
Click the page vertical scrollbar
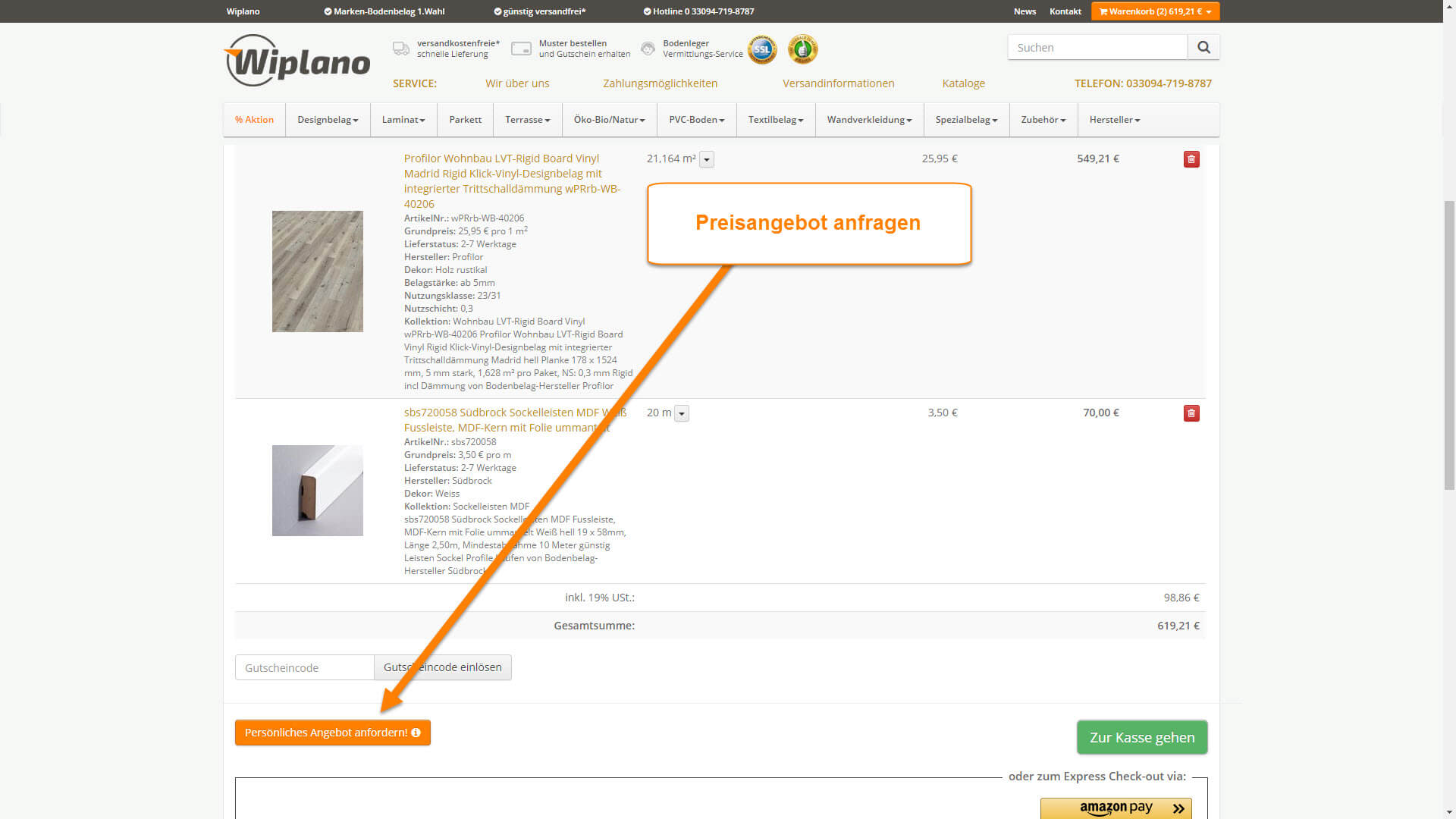pos(1449,345)
